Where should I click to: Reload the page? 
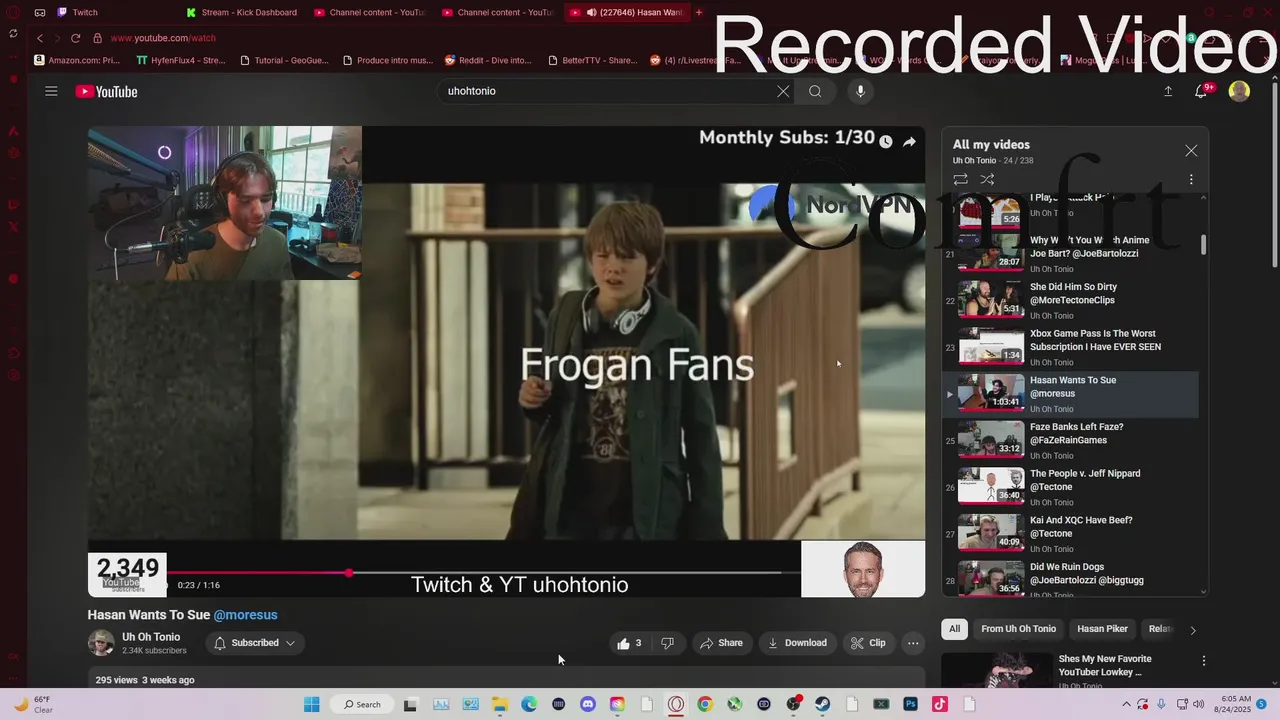(75, 38)
